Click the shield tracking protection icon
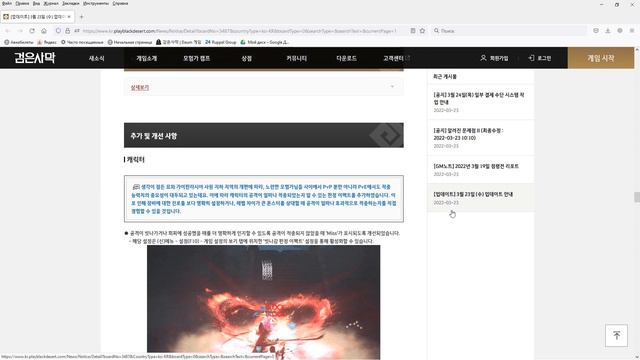640x360 pixels. (x=58, y=31)
